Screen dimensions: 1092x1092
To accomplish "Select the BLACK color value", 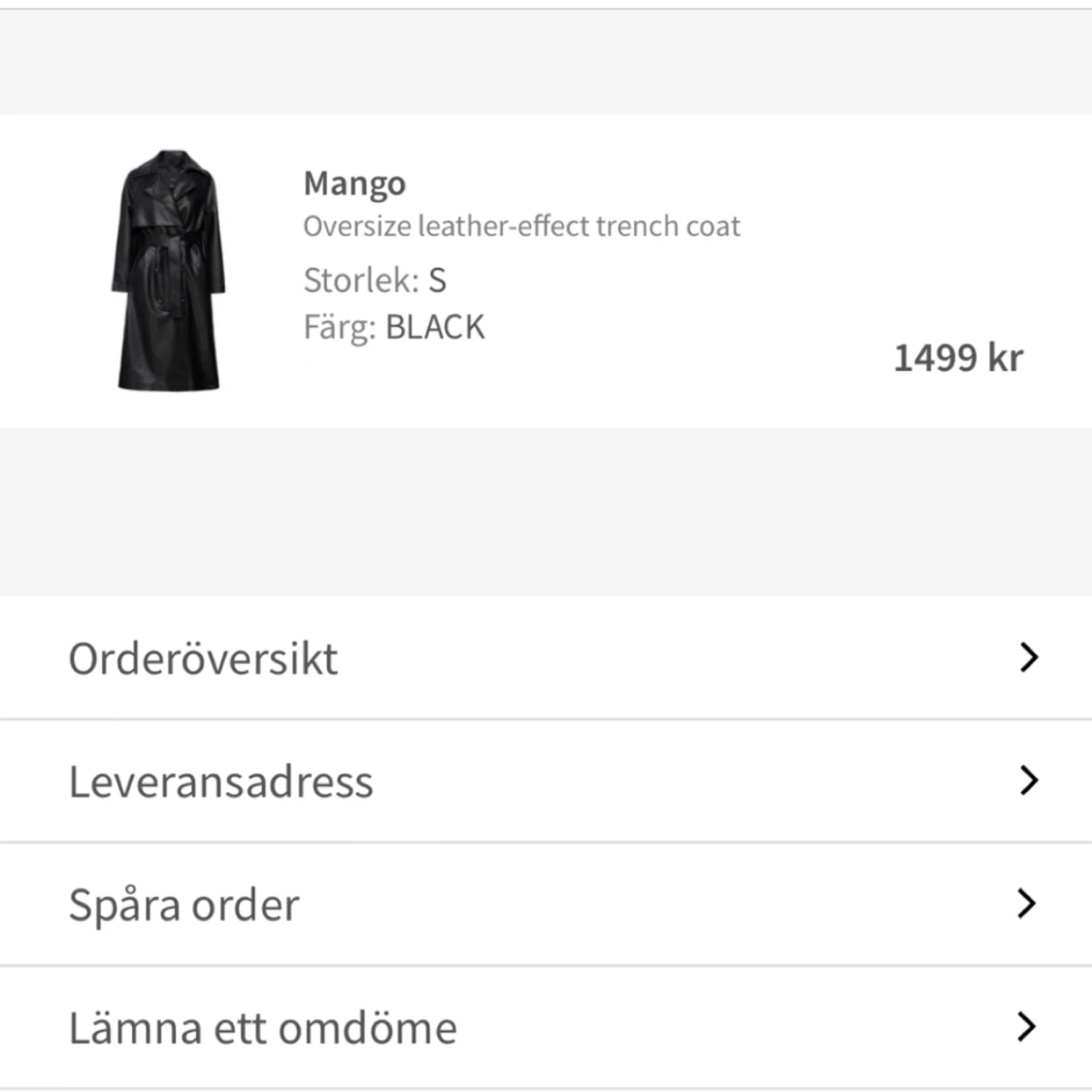I will [x=435, y=327].
